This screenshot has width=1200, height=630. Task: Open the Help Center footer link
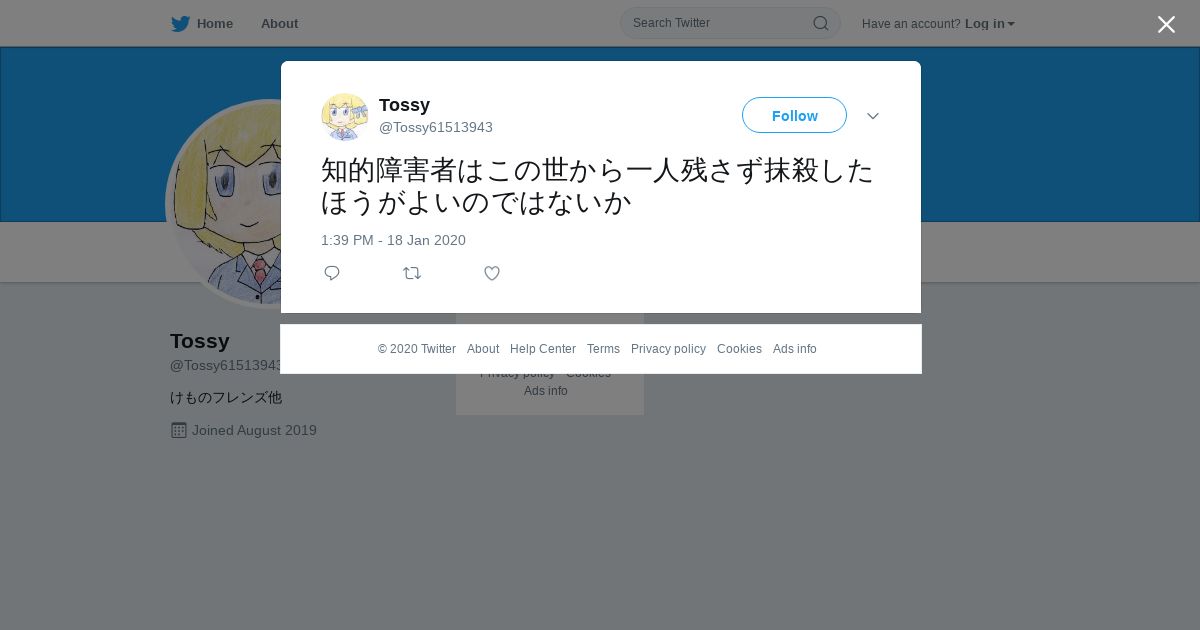543,349
